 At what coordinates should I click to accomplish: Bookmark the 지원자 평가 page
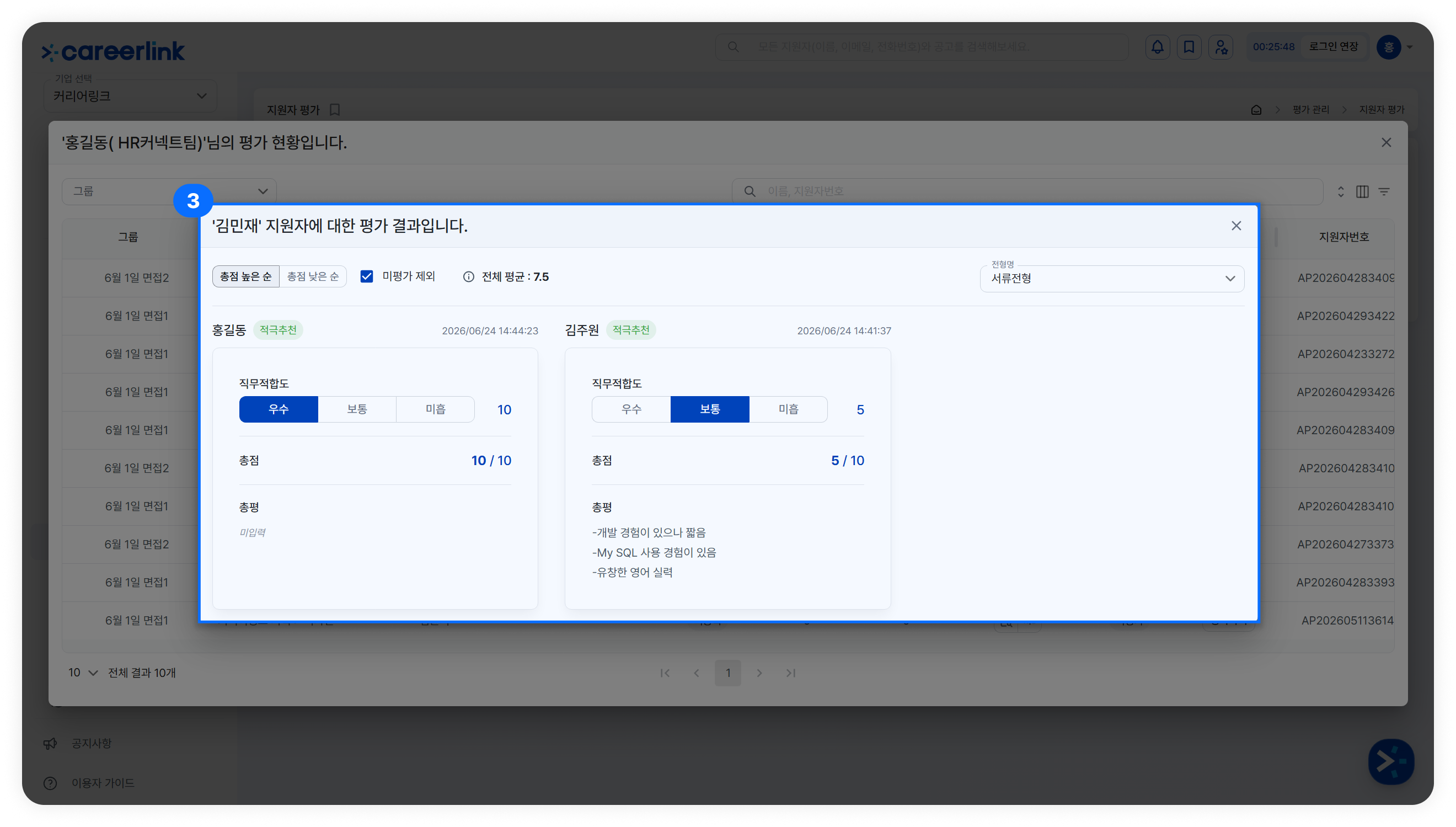click(335, 110)
